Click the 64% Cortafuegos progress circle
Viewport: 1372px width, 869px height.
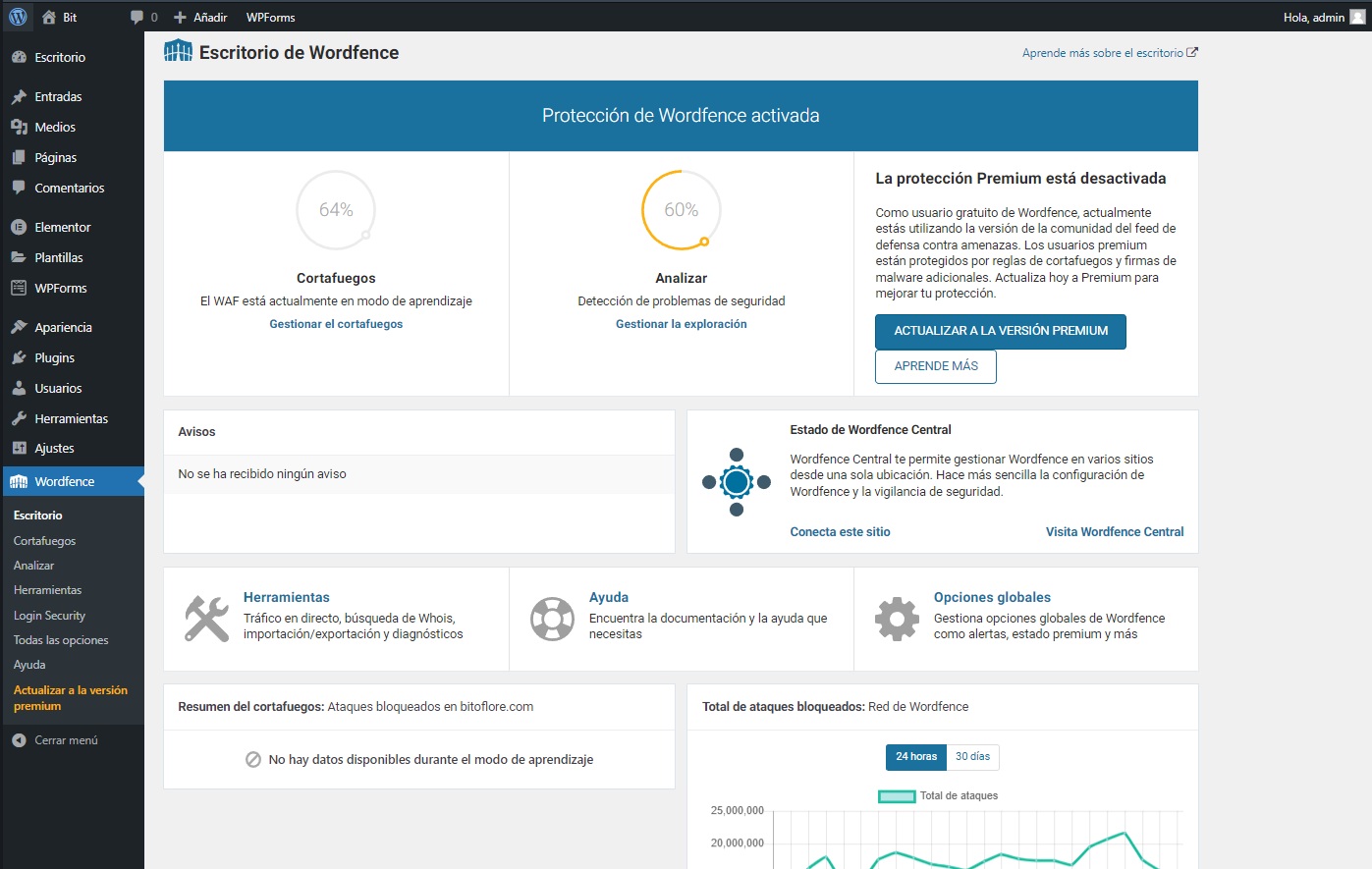tap(336, 210)
